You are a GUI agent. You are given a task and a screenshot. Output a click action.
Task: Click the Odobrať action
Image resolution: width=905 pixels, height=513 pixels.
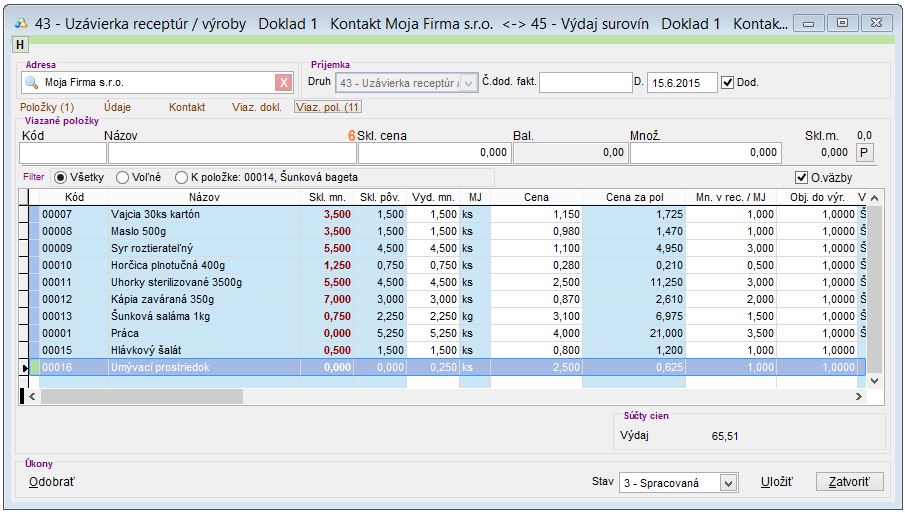click(51, 482)
